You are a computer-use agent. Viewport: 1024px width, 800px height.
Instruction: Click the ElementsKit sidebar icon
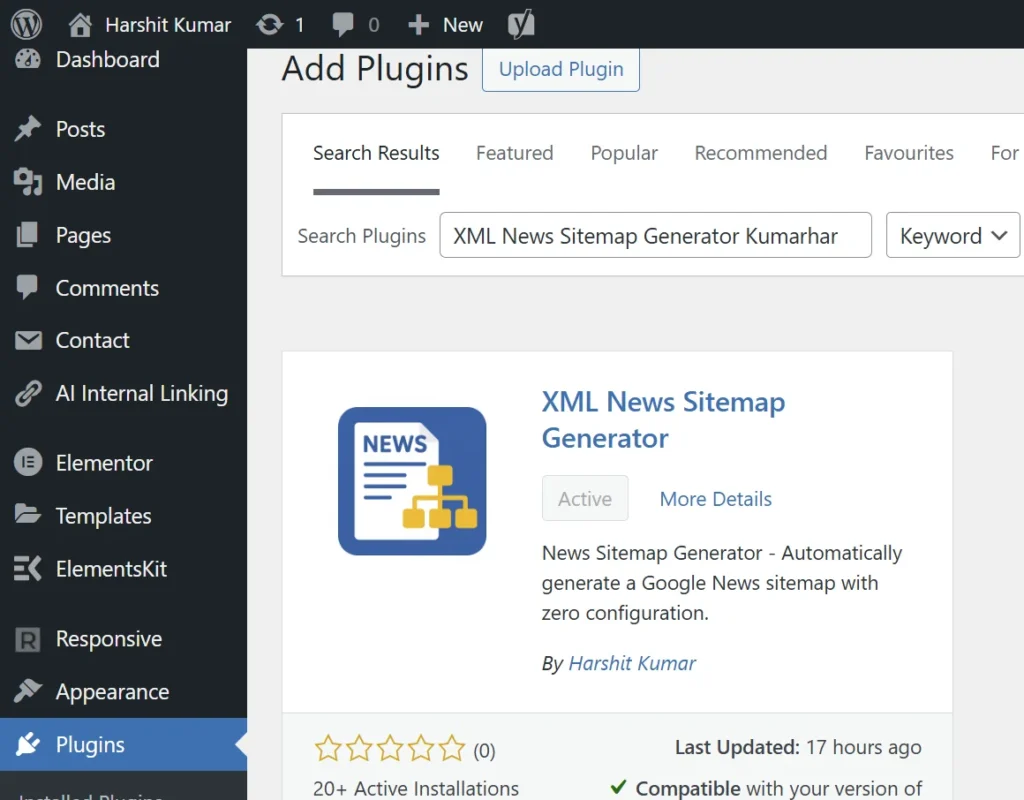point(28,569)
